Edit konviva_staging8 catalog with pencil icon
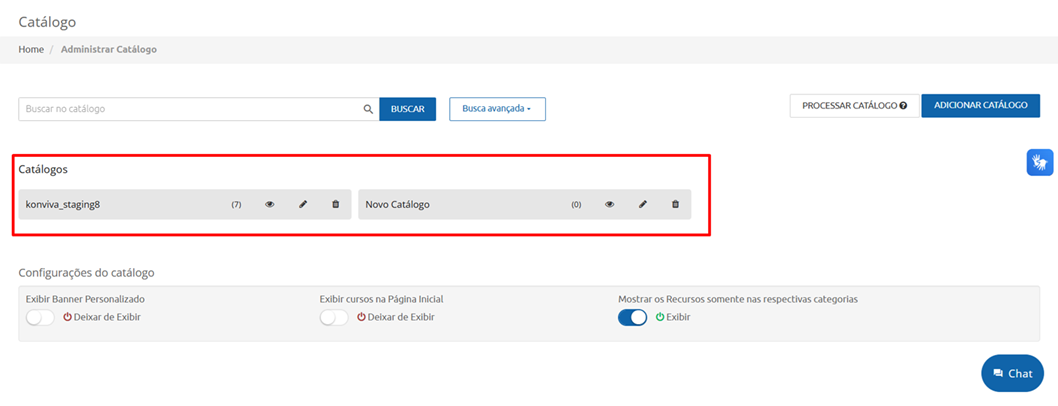This screenshot has height=406, width=1058. pyautogui.click(x=303, y=204)
